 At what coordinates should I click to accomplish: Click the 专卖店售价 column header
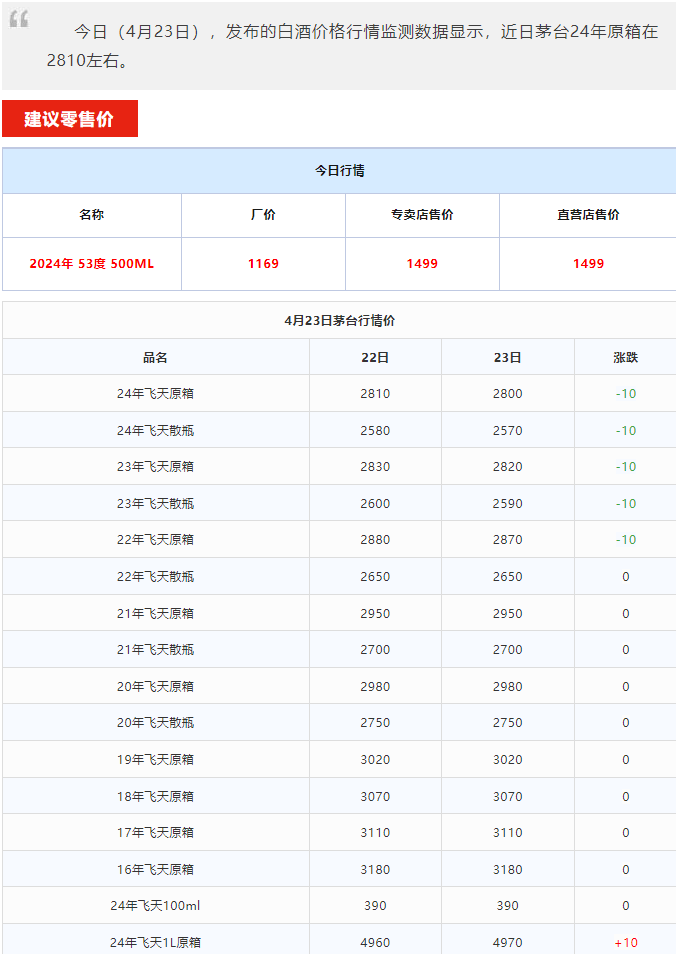coord(422,215)
